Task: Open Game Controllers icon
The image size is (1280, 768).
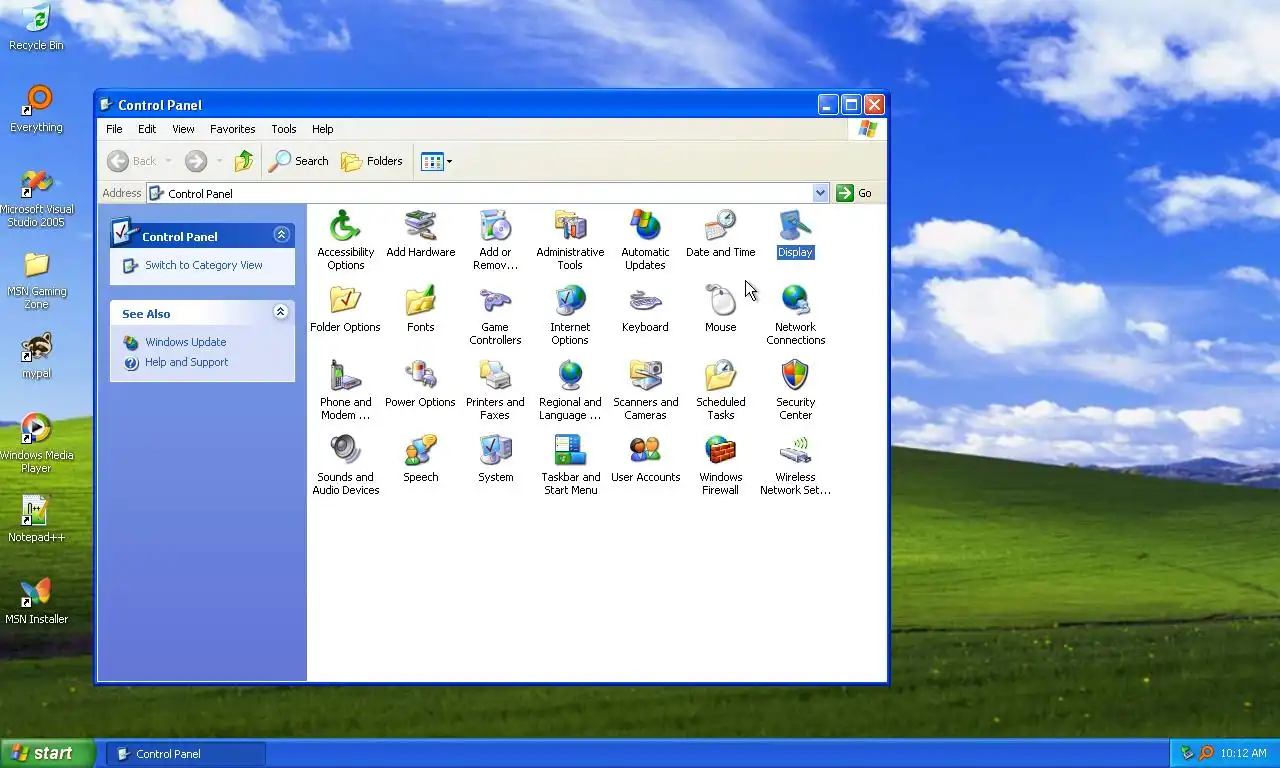Action: [495, 314]
